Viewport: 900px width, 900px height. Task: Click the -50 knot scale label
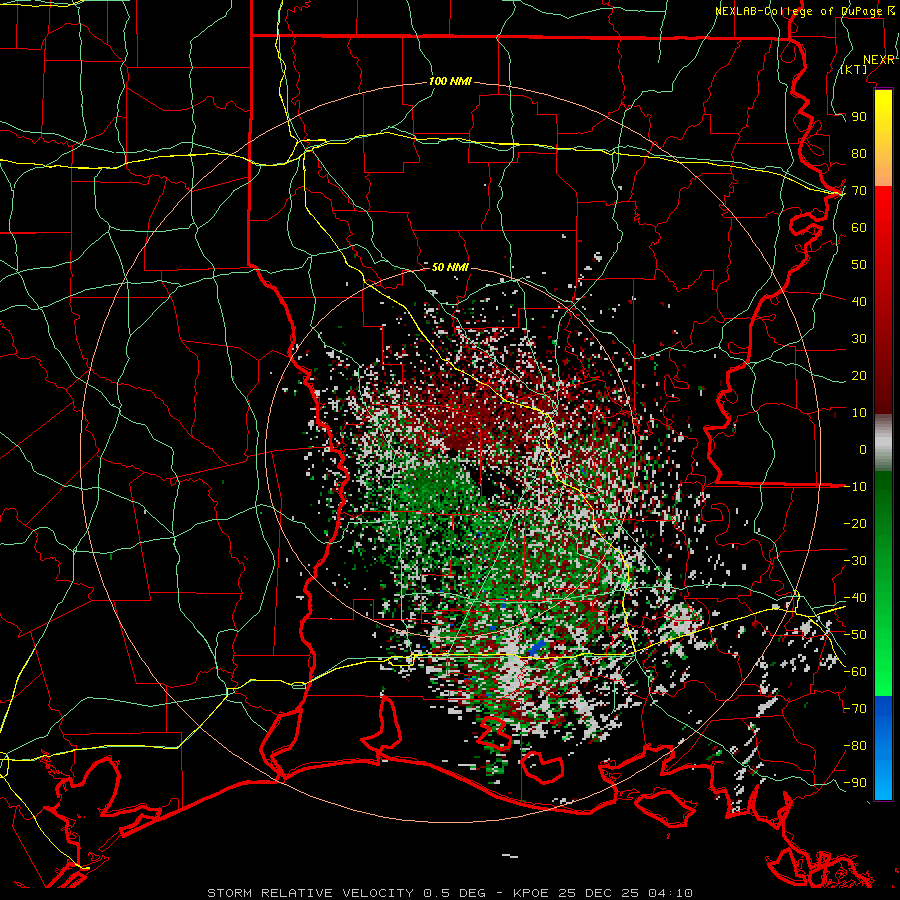coord(855,635)
